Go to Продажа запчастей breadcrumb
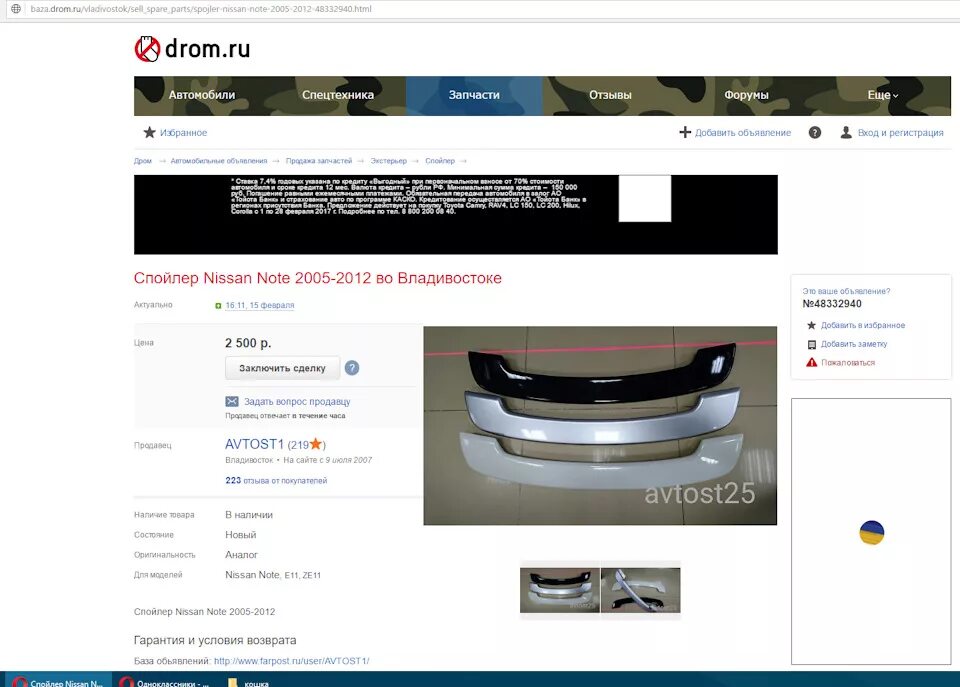The image size is (960, 687). coord(318,161)
